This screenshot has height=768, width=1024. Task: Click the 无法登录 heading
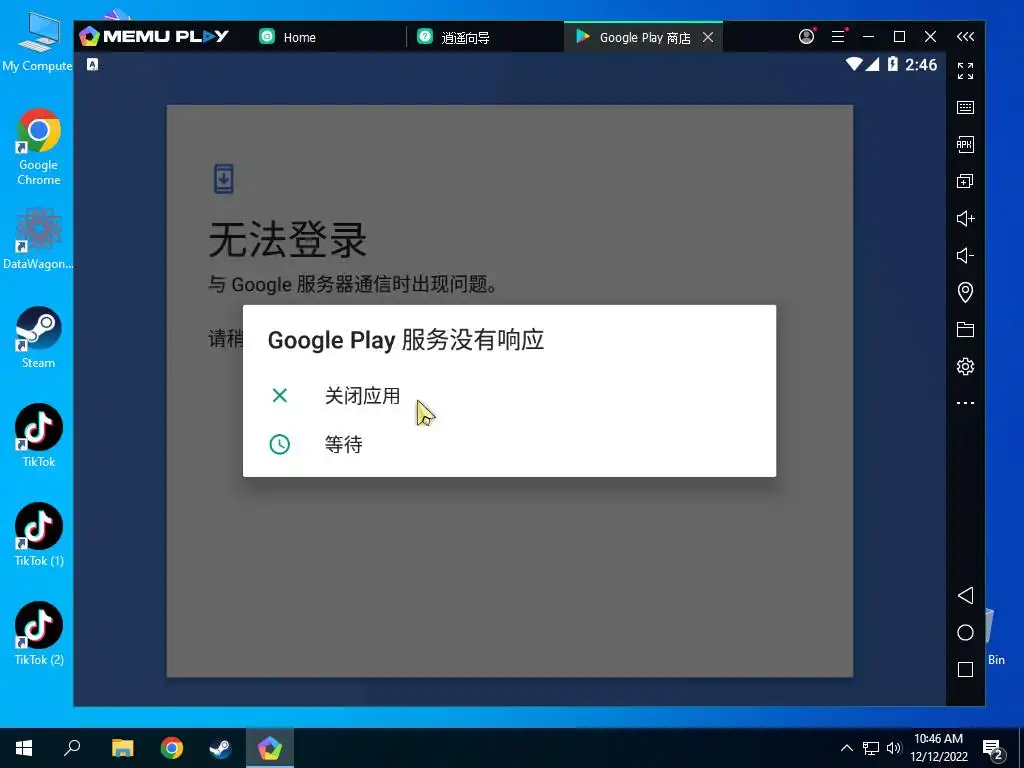pos(287,240)
